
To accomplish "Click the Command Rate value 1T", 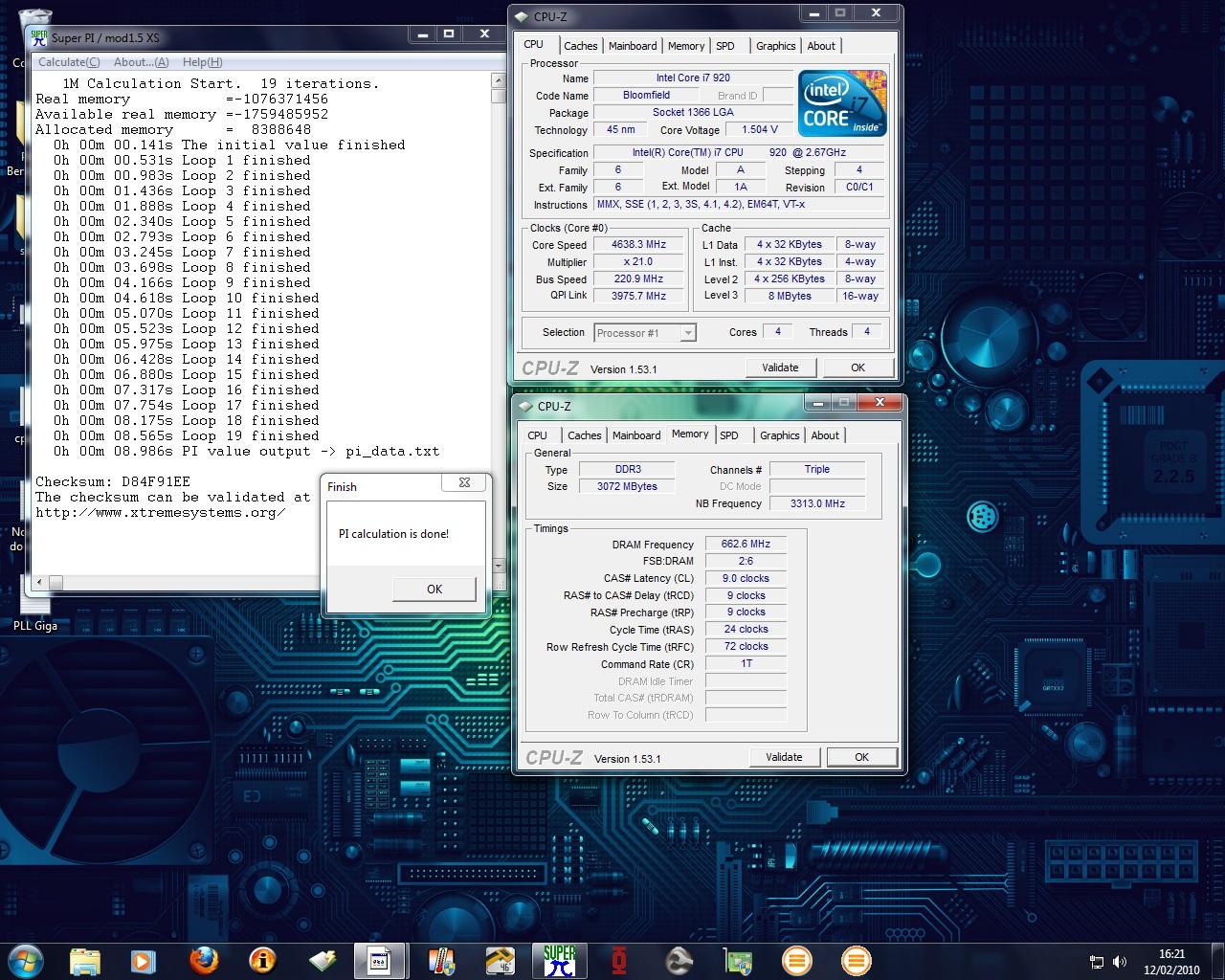I will click(746, 663).
